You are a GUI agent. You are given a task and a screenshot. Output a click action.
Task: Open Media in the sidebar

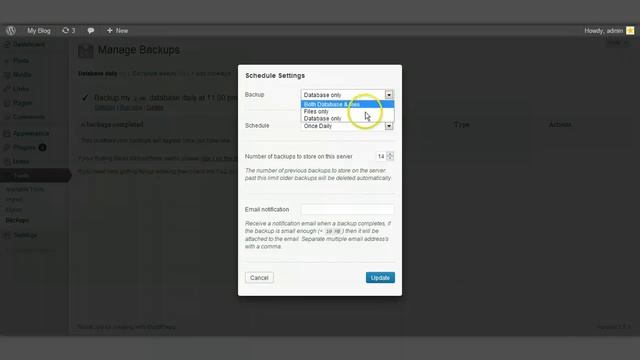22,75
